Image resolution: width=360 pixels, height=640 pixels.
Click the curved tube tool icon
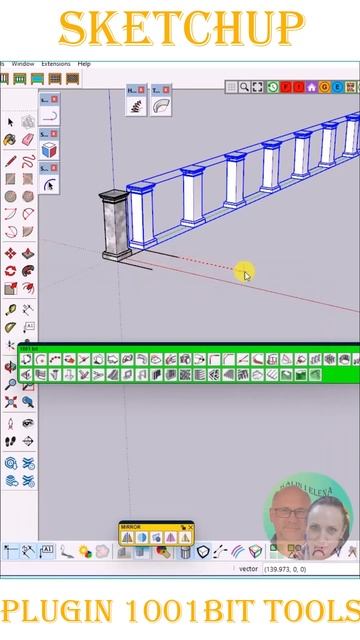coord(160,107)
